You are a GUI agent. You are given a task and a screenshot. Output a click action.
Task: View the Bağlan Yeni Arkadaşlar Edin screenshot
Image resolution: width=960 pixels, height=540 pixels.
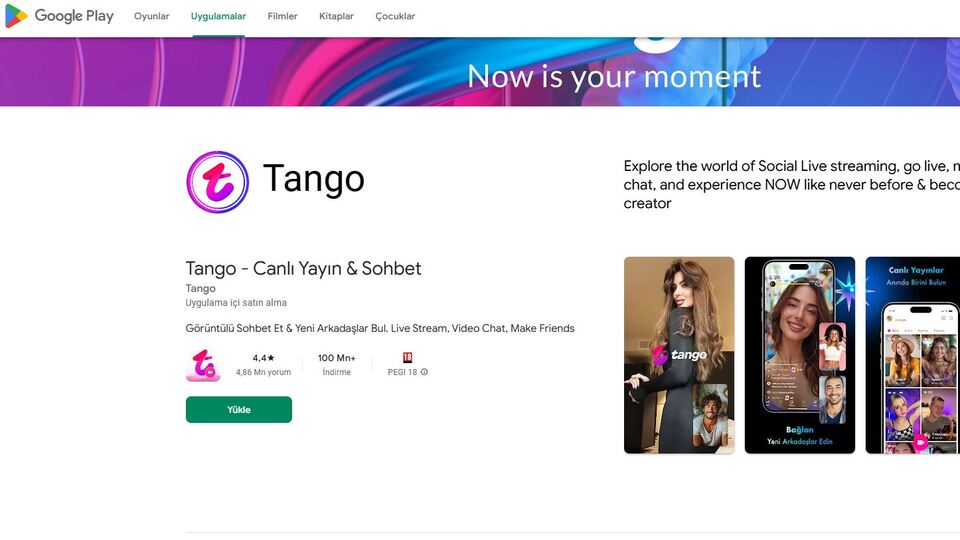tap(799, 355)
